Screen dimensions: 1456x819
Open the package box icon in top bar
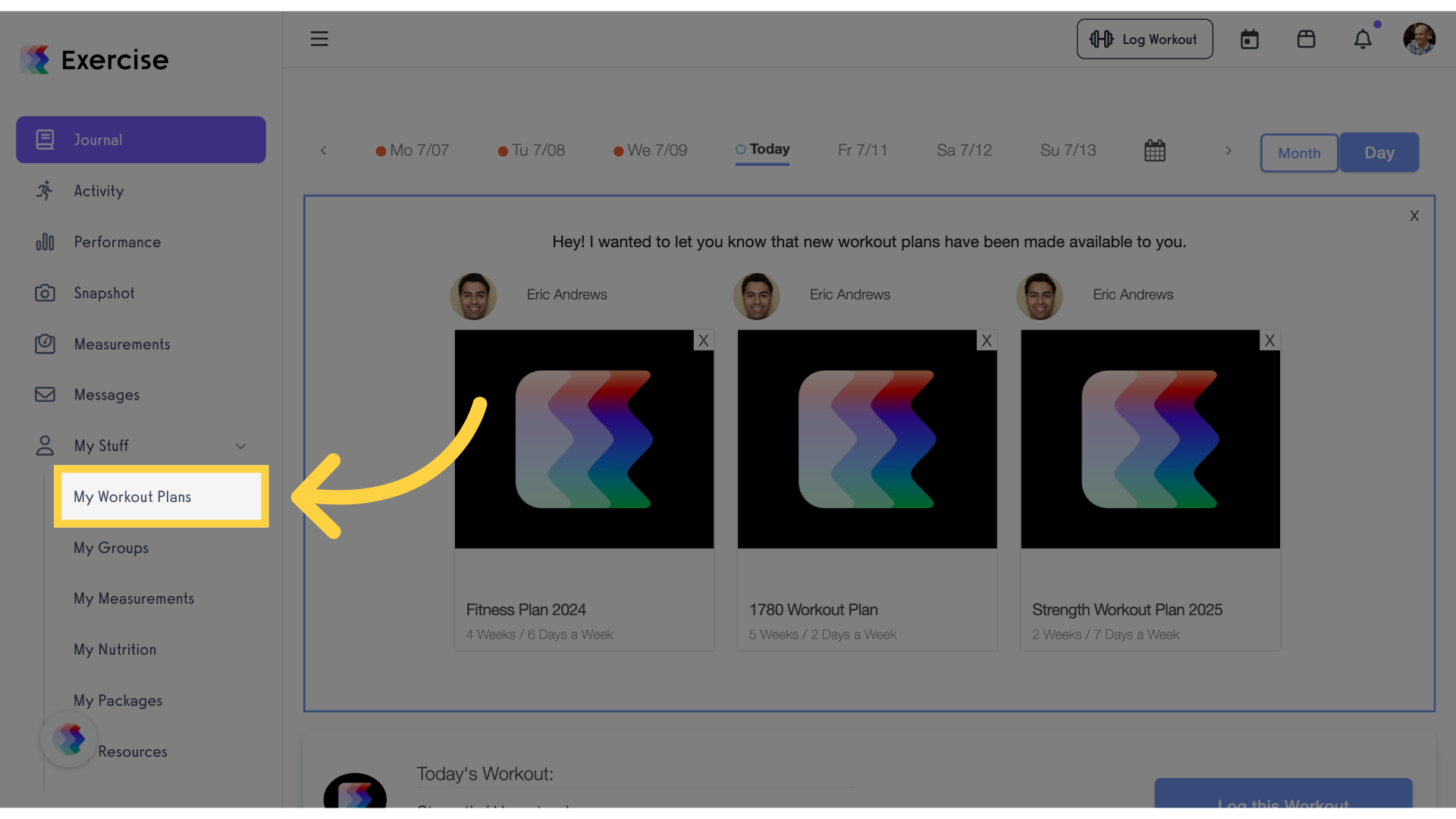coord(1306,39)
